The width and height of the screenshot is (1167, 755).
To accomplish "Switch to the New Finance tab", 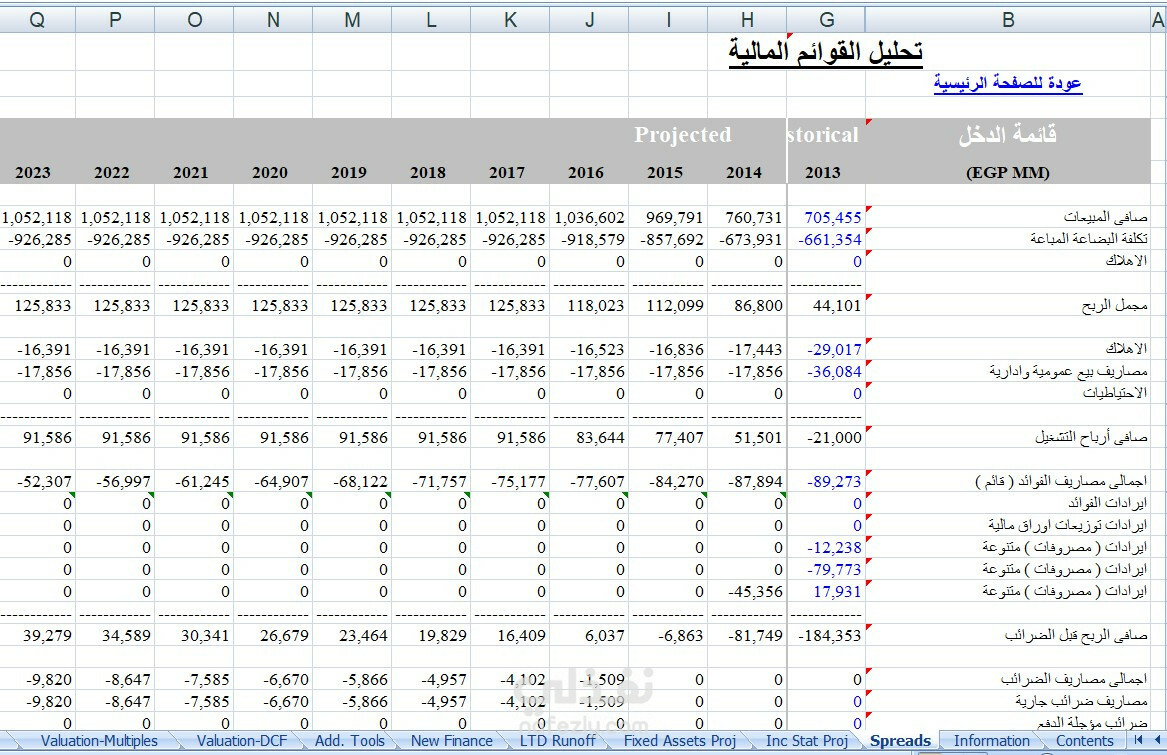I will [451, 741].
